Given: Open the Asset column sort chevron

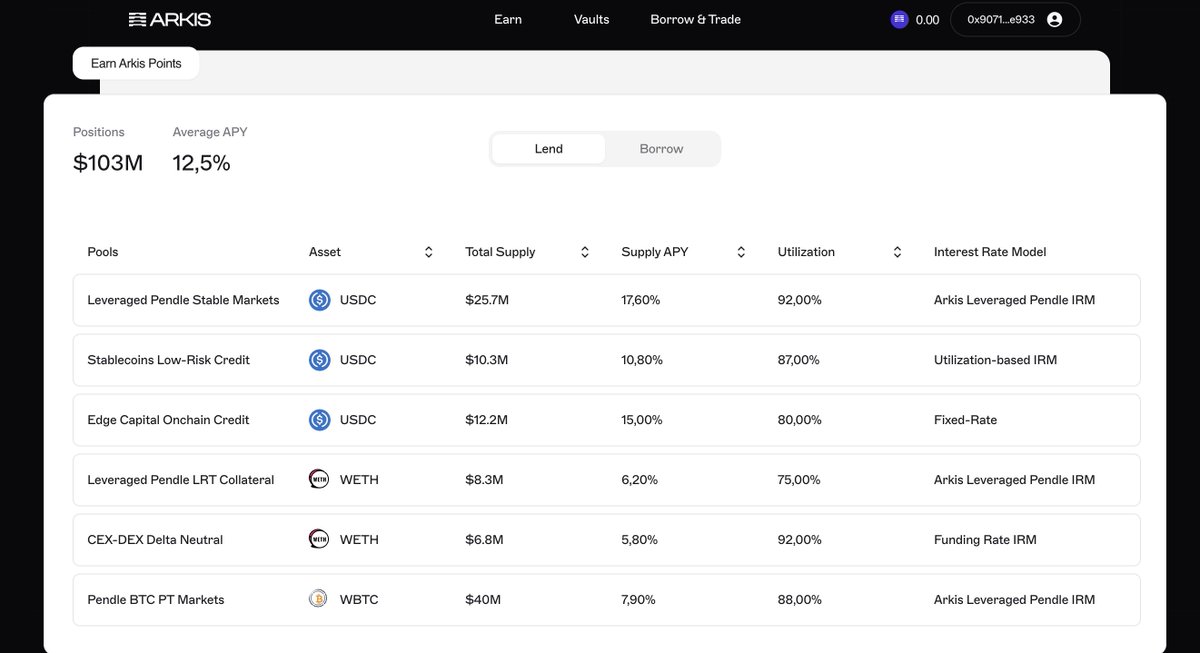Looking at the screenshot, I should [428, 251].
